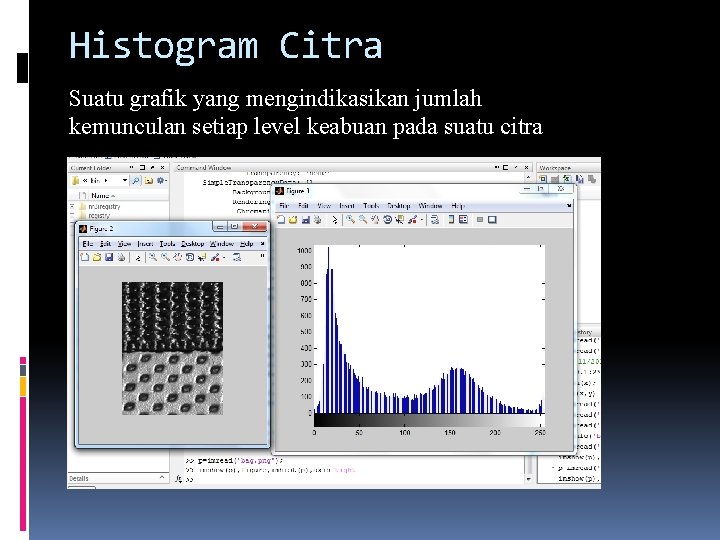Click Open File icon in Figure 2 toolbar
Screen dimensions: 720x540
point(96,258)
